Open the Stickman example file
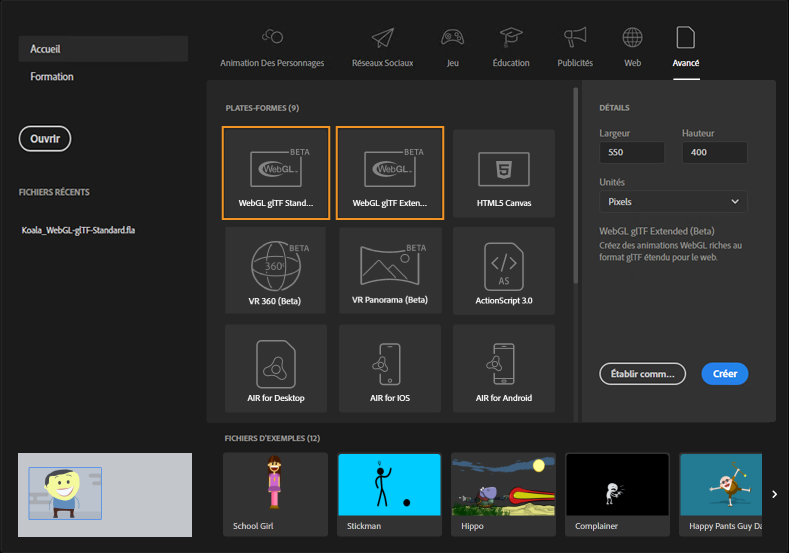 [389, 494]
